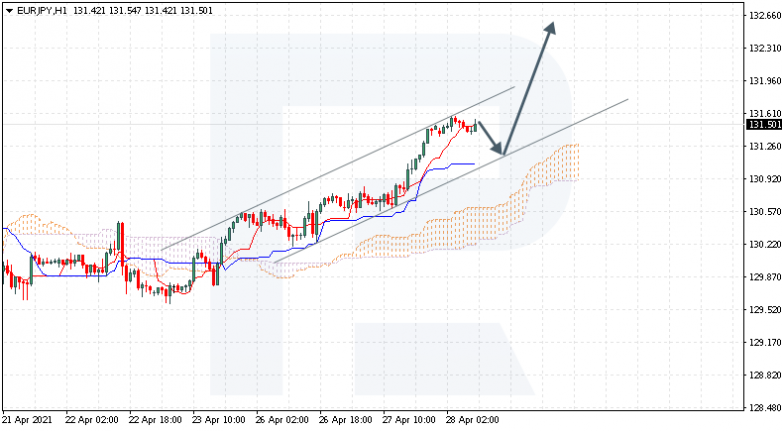
Task: Select price axis label 131.960
Action: [765, 81]
